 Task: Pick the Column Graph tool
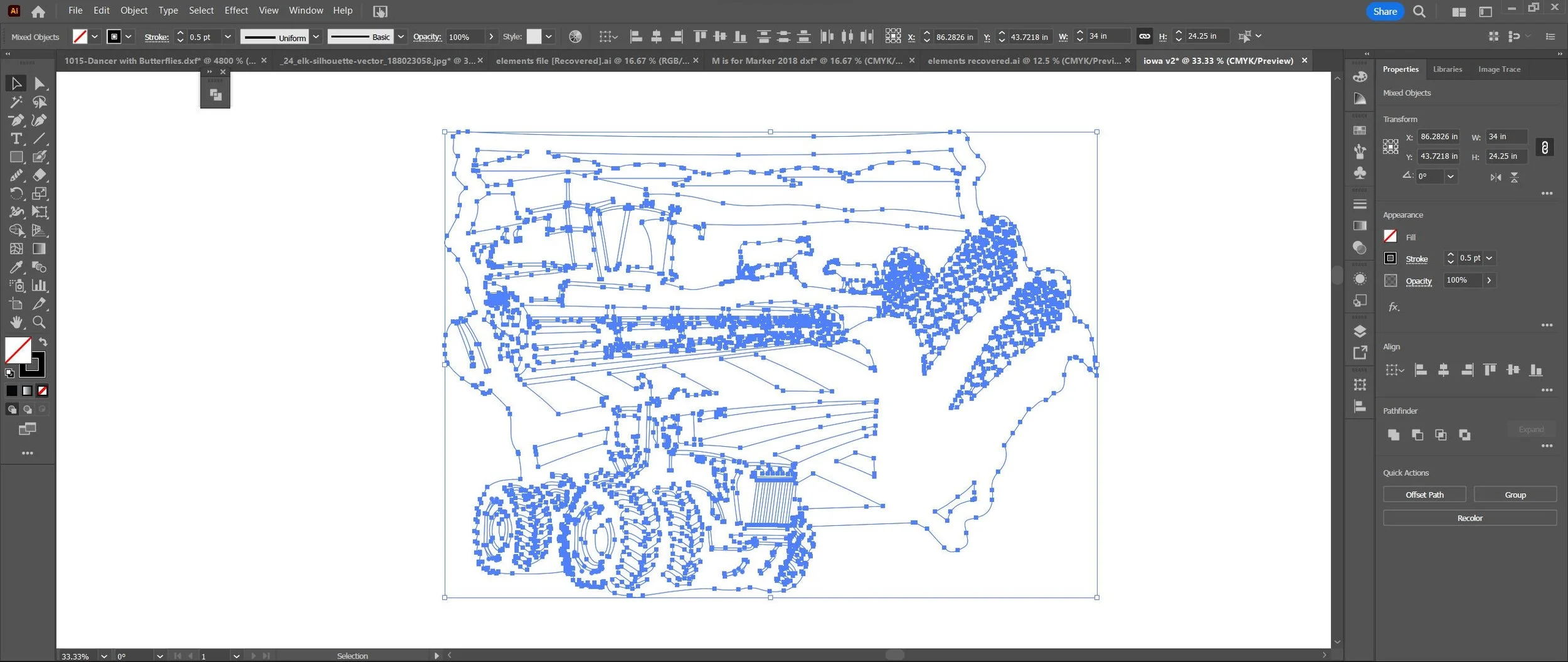coord(40,286)
